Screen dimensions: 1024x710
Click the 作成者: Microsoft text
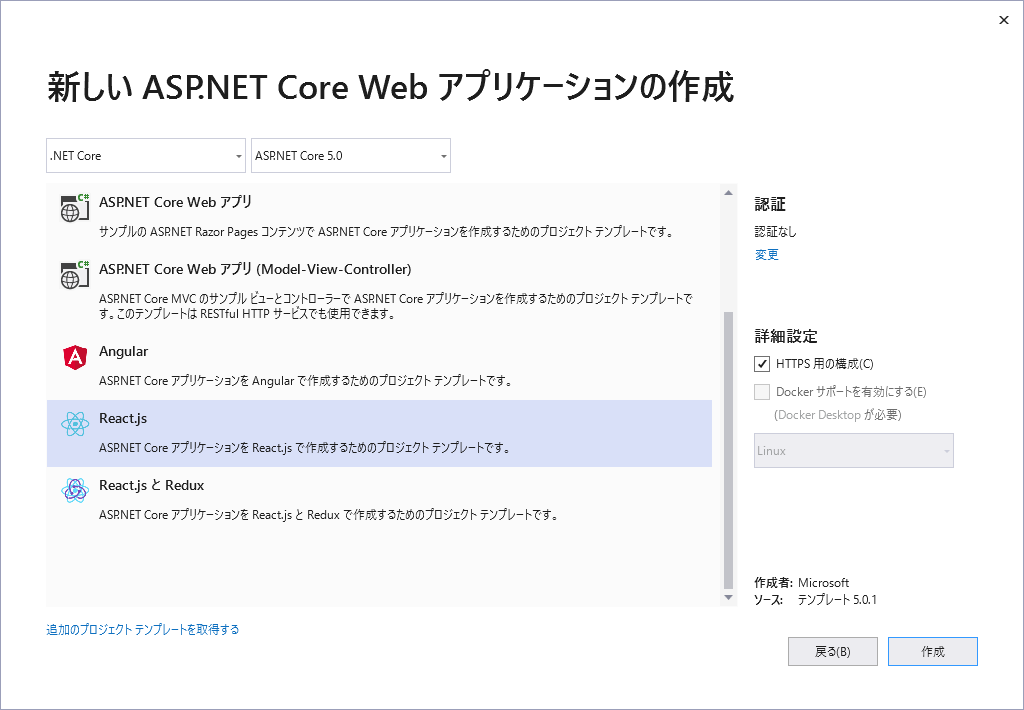tap(802, 583)
